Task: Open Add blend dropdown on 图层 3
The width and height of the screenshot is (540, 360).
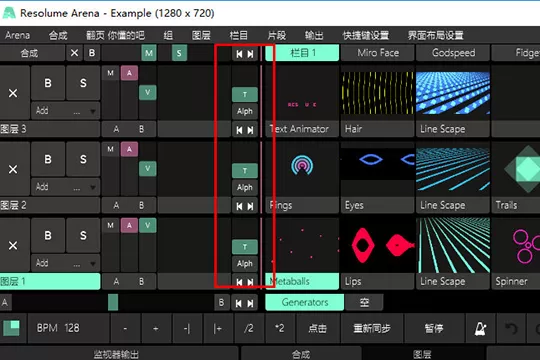Action: click(65, 111)
